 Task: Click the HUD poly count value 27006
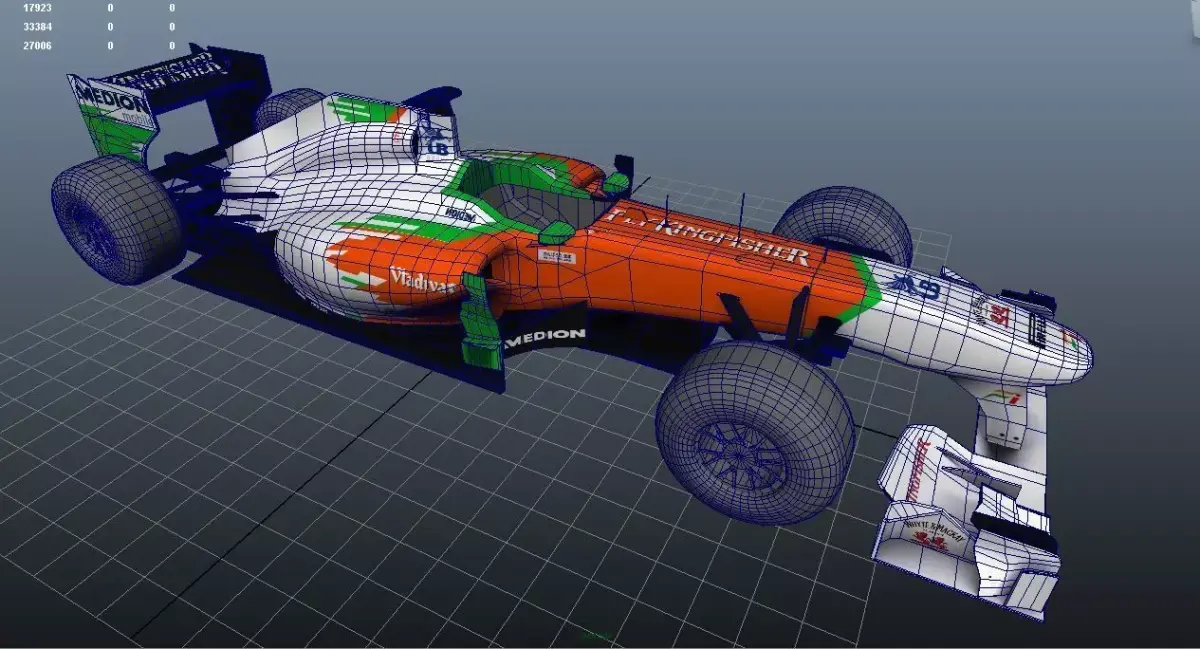pos(37,46)
